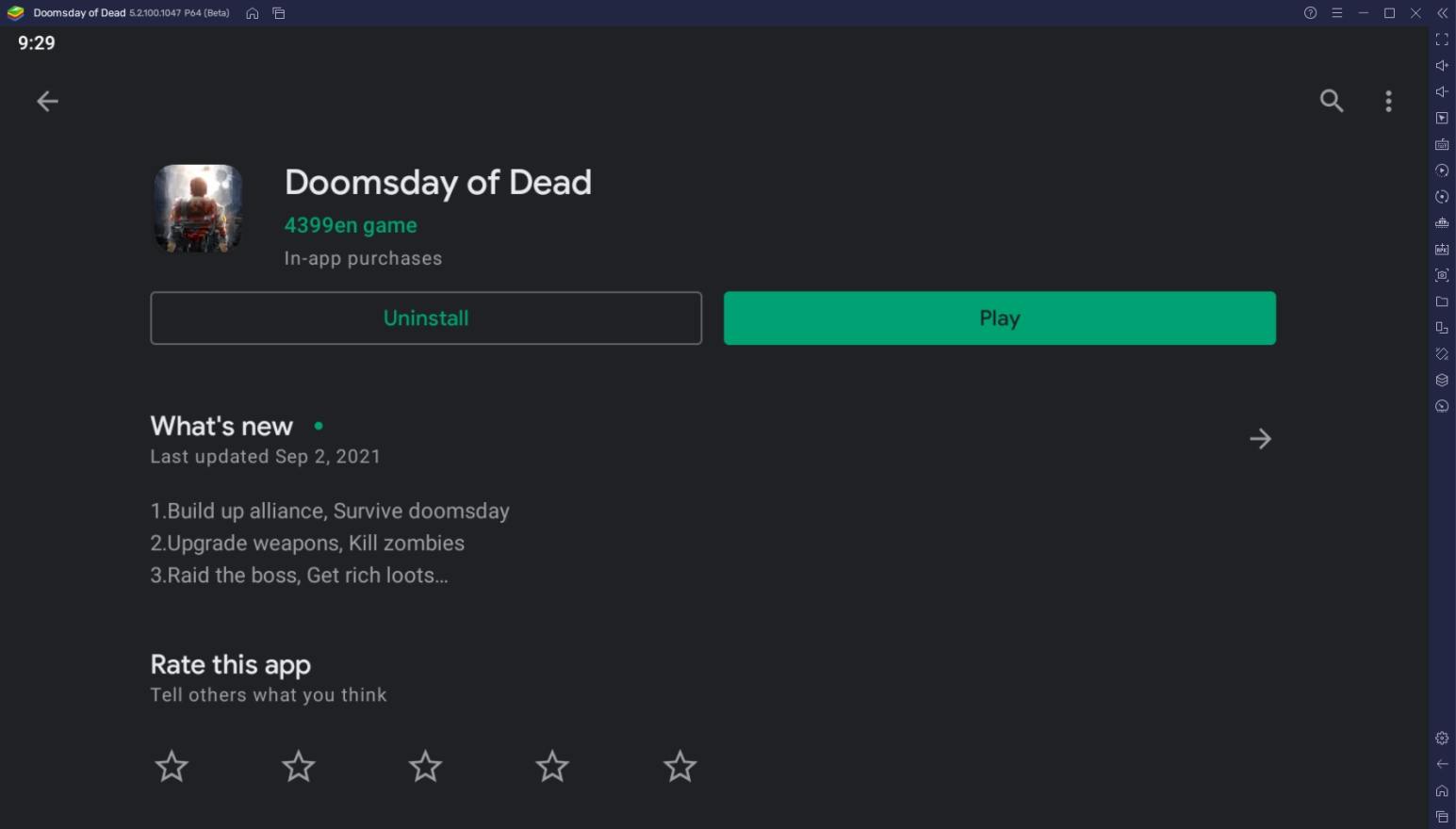1456x829 pixels.
Task: Toggle BlueStacks fullscreen mode
Action: pos(1442,40)
